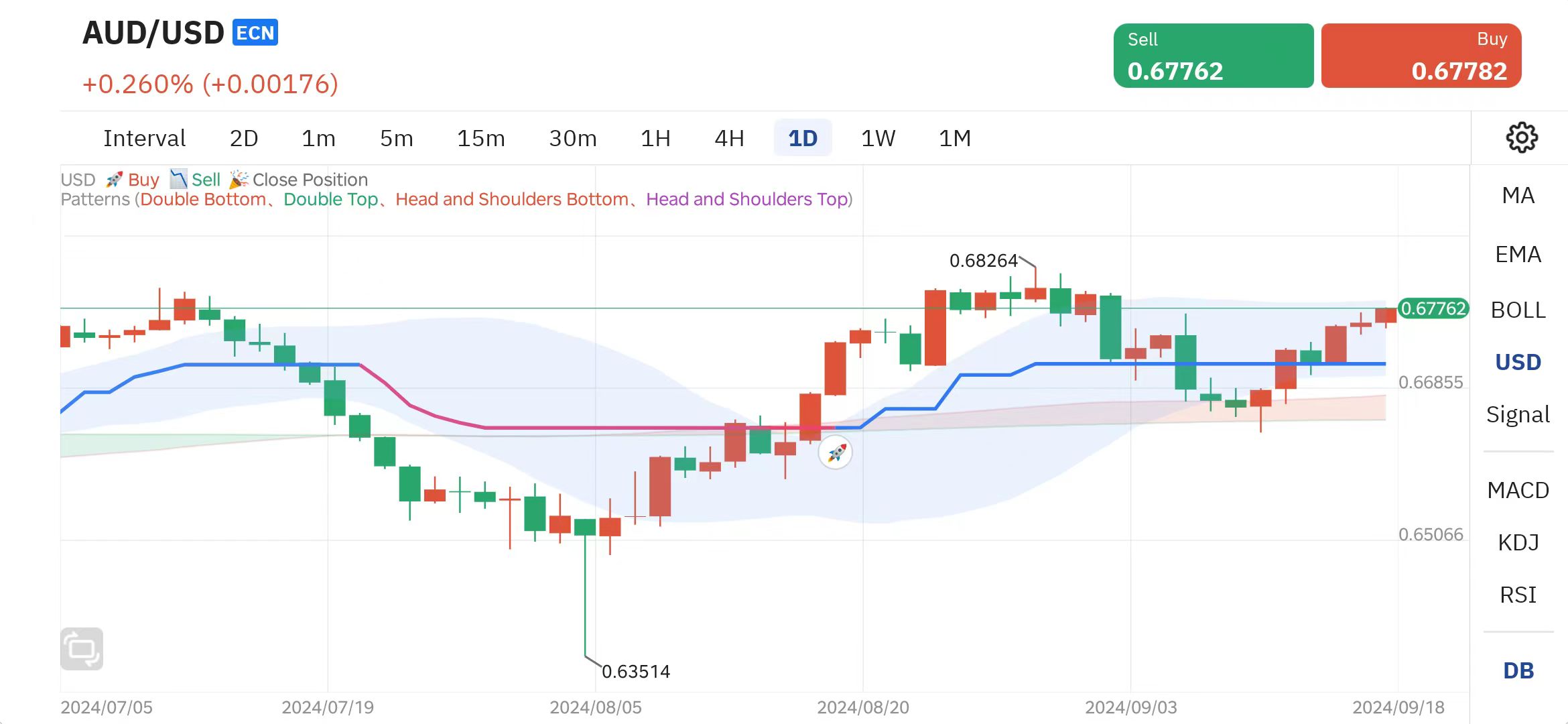Click the ECN badge next to AUD/USD
This screenshot has height=724, width=1568.
pyautogui.click(x=255, y=33)
